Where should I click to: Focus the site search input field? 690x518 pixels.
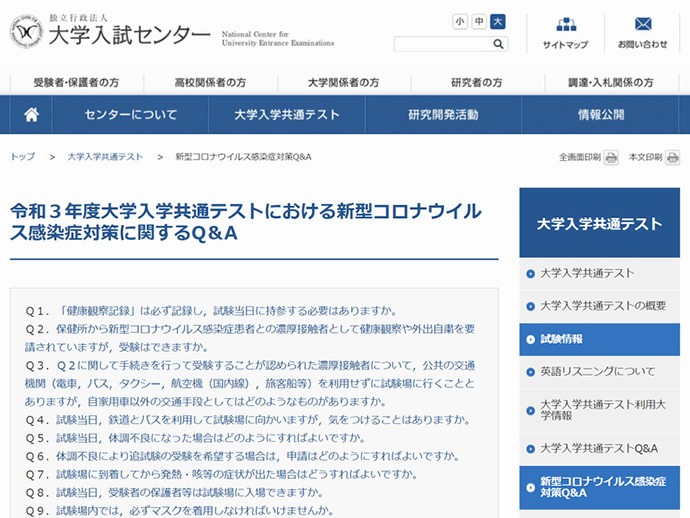point(443,44)
